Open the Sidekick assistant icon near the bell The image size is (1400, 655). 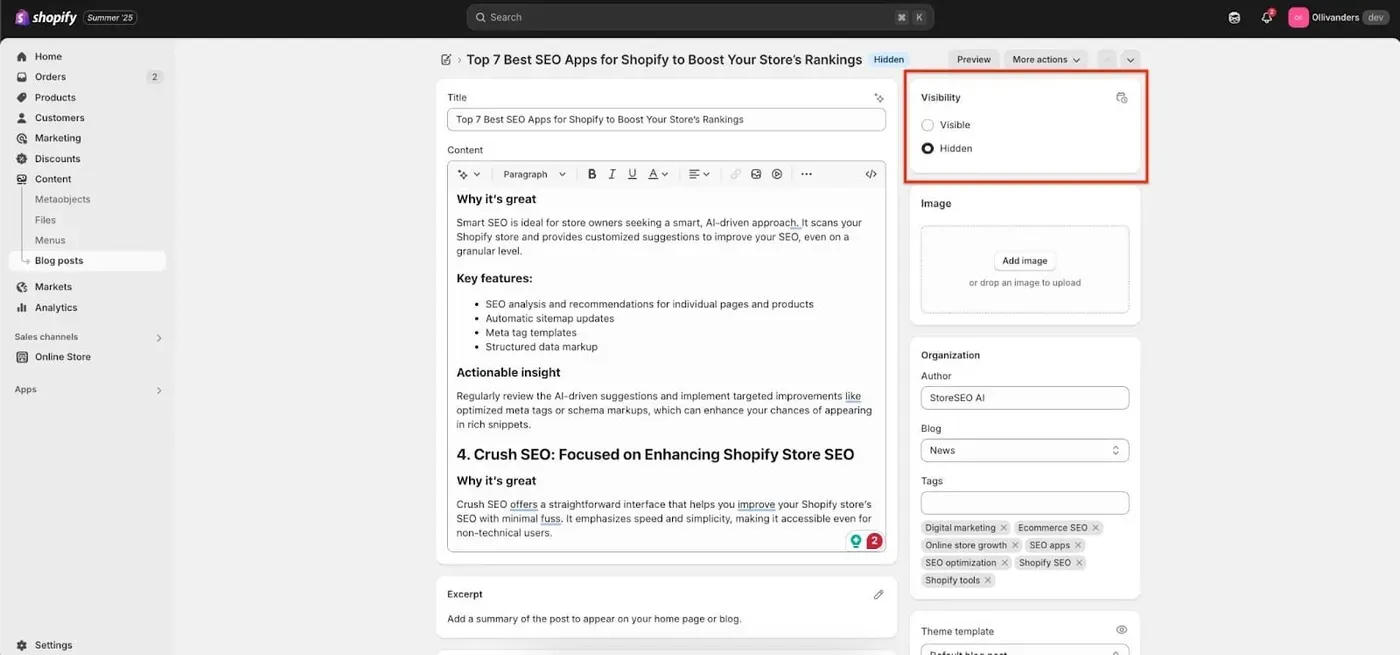1234,17
